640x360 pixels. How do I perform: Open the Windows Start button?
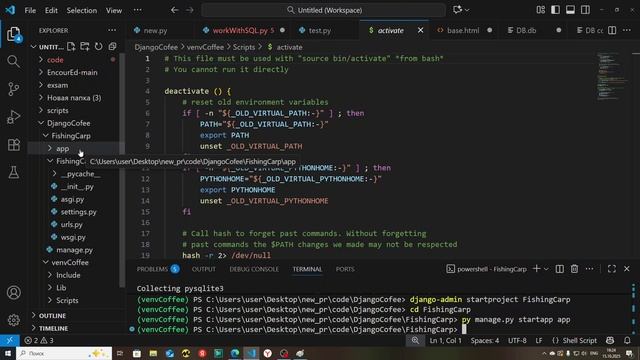coord(8,353)
